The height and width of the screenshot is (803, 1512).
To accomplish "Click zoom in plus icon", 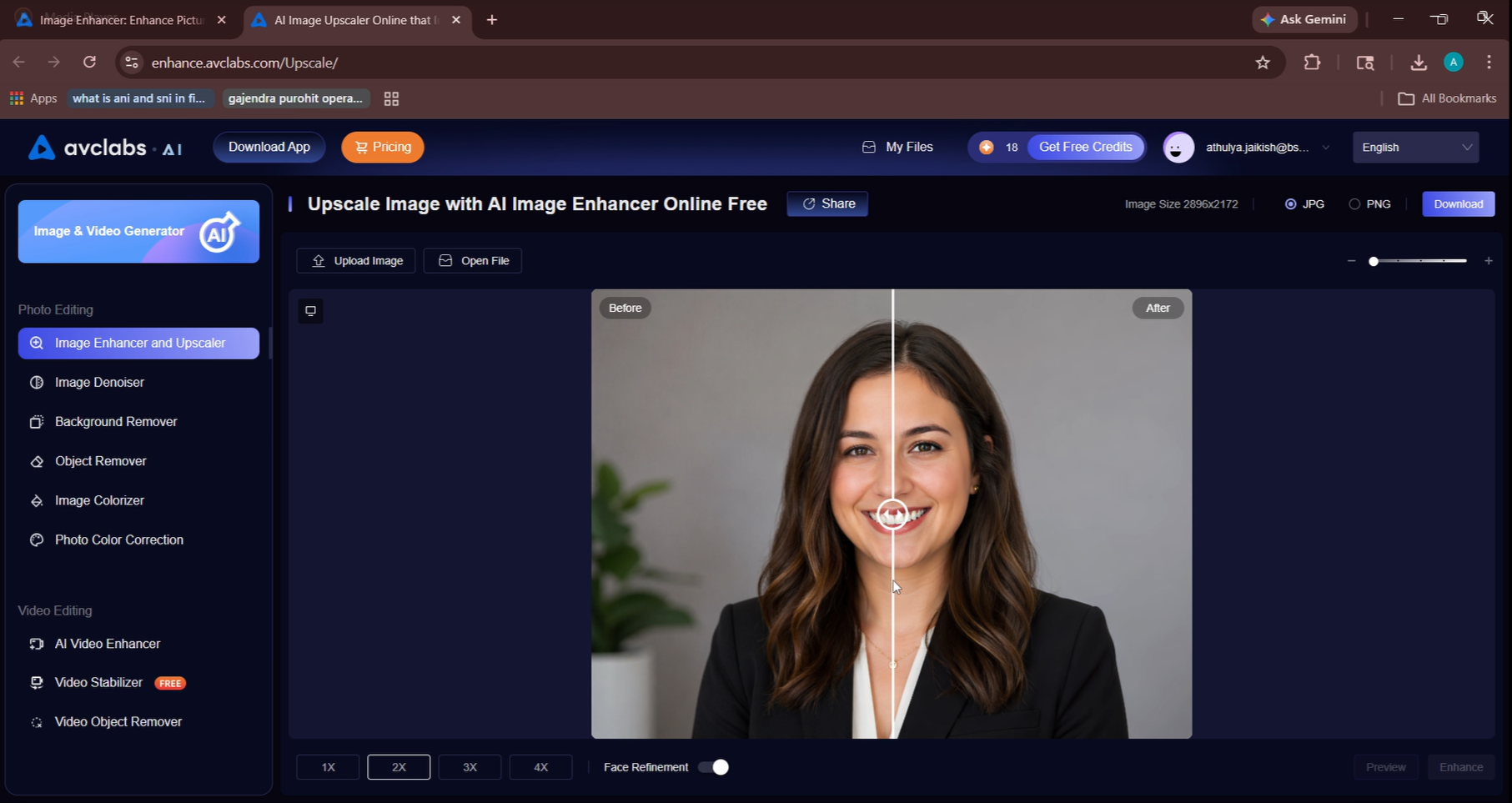I will [1489, 261].
